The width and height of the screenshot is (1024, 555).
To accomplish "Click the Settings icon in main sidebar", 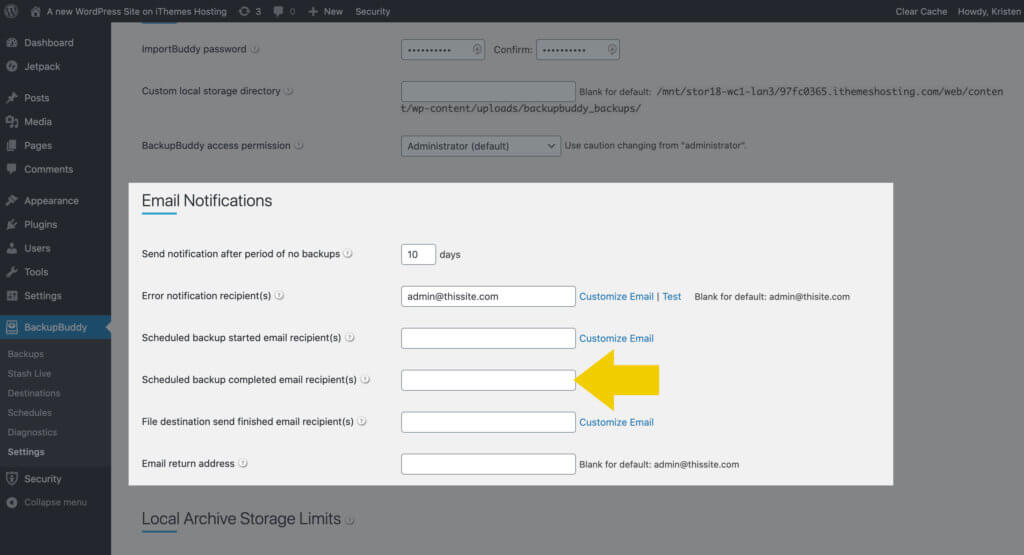I will [x=12, y=295].
